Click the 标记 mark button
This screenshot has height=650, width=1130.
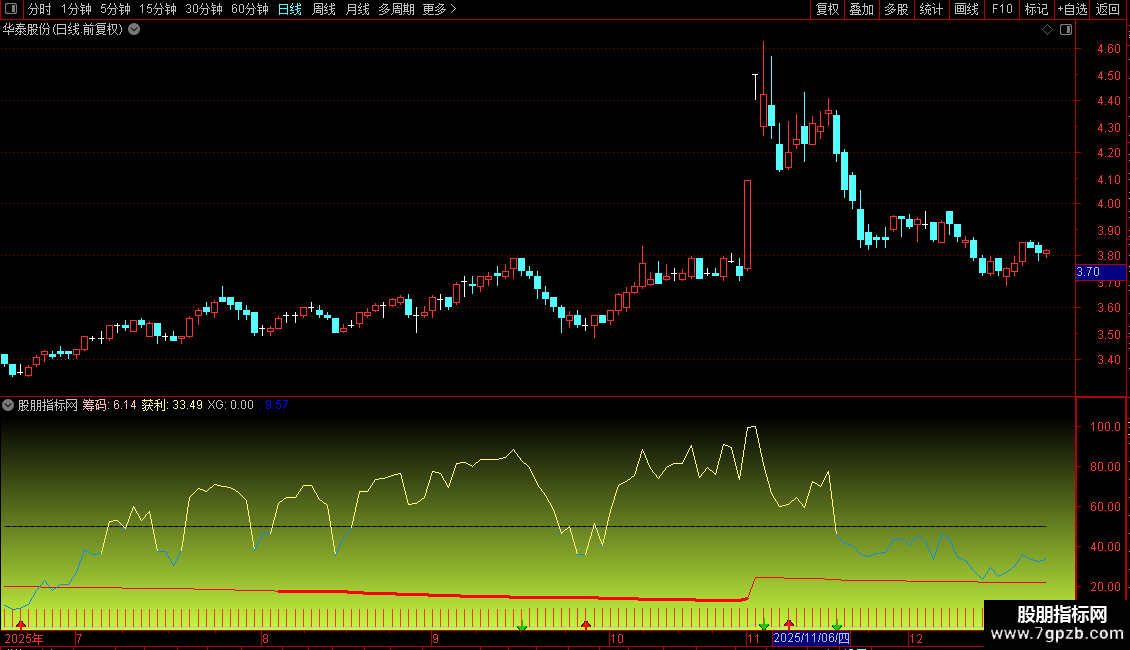click(1036, 9)
